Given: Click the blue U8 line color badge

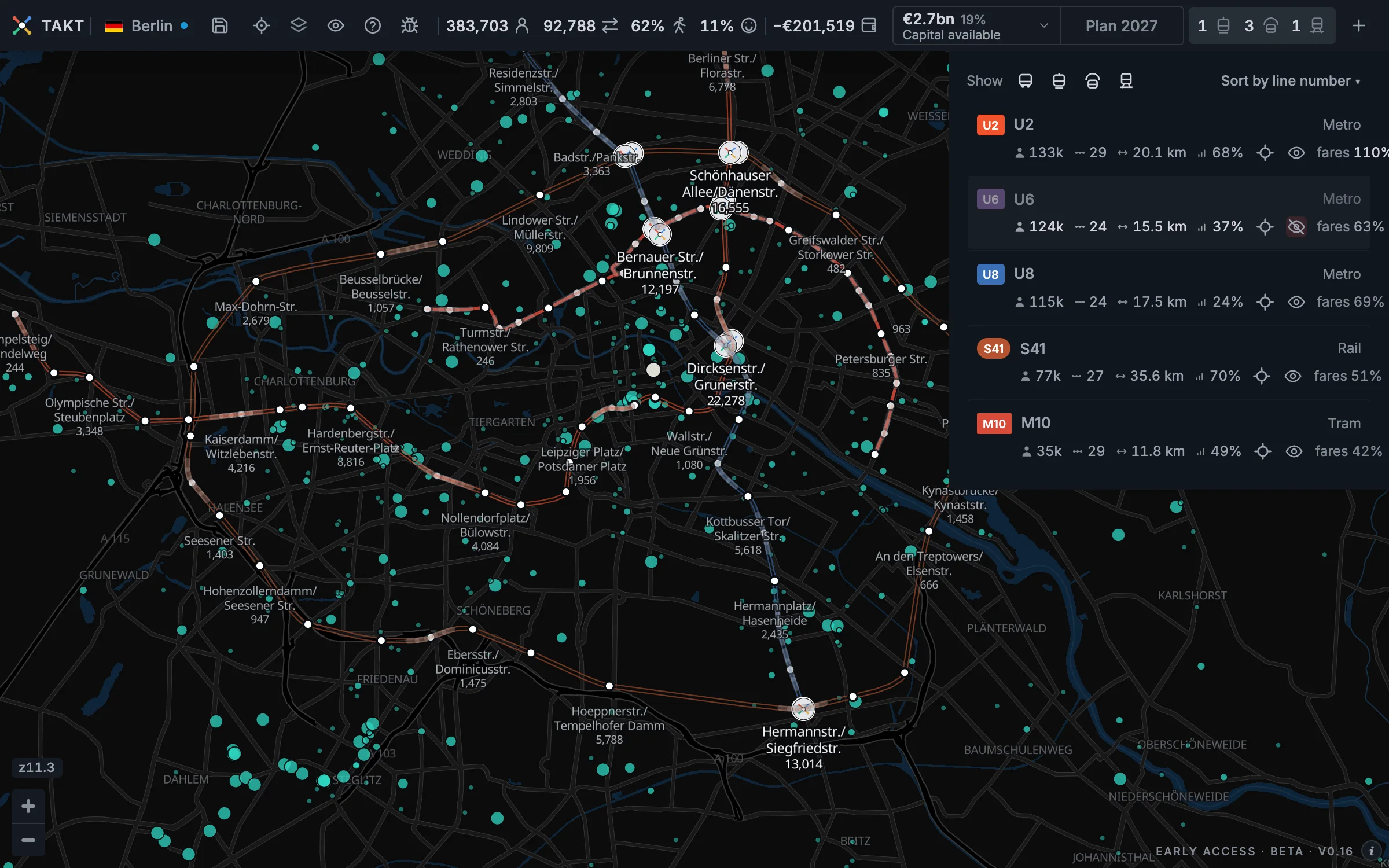Looking at the screenshot, I should pos(990,274).
